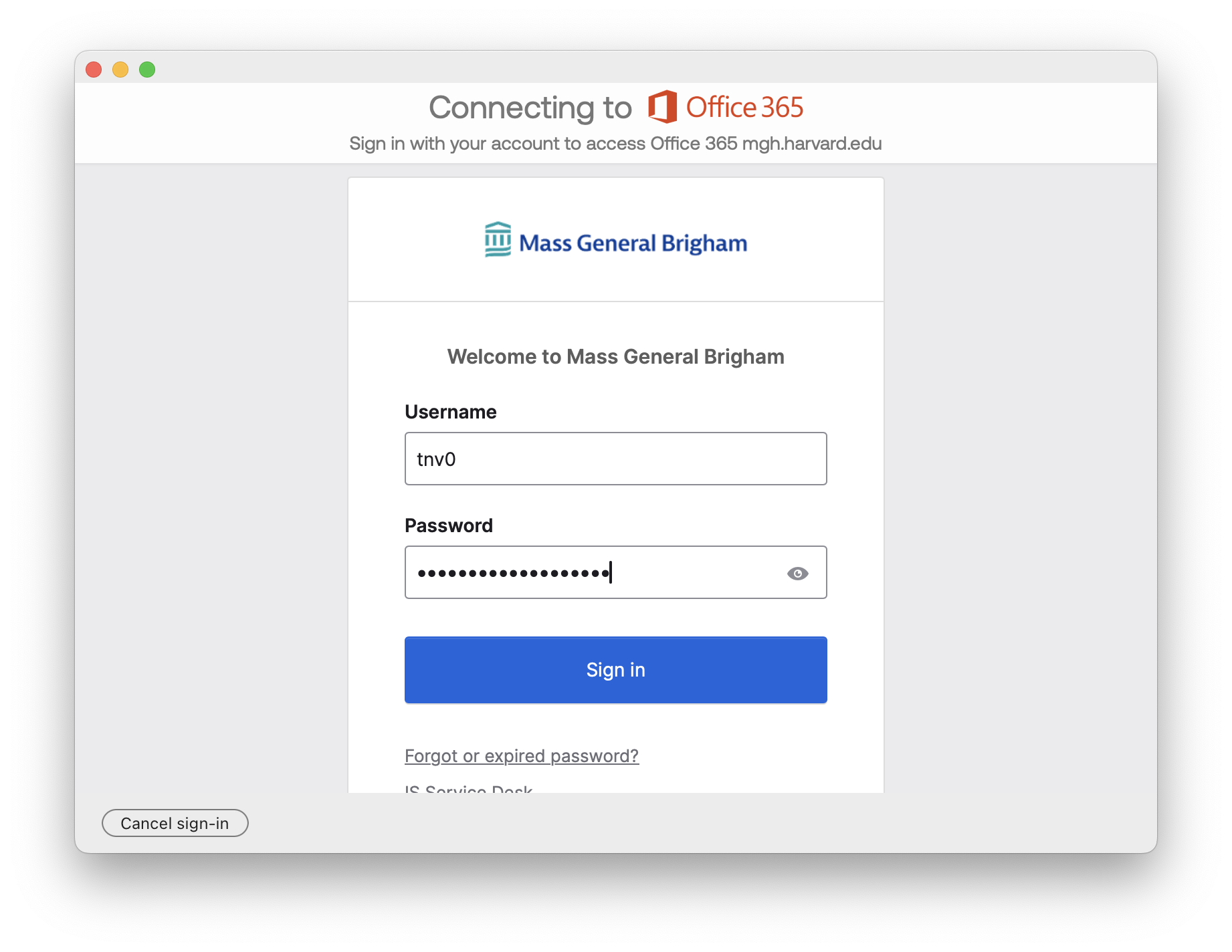Open the Forgot or expired password link

(521, 755)
